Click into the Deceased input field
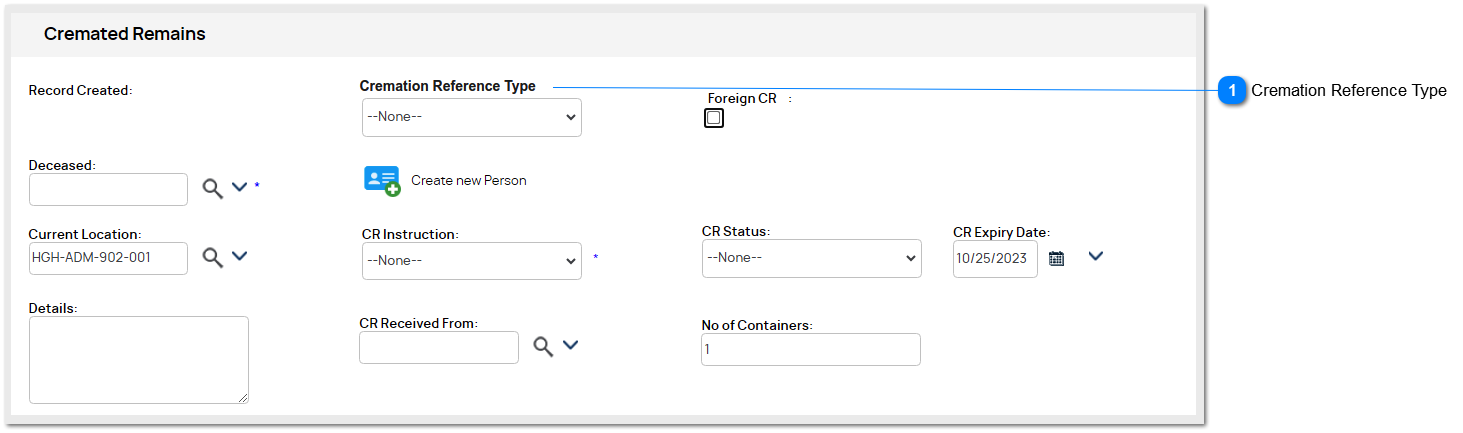 pyautogui.click(x=108, y=189)
